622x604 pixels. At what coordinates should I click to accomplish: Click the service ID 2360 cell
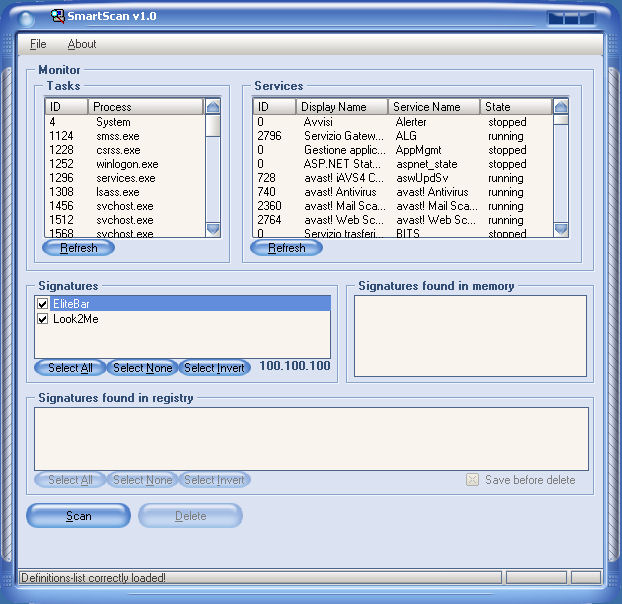point(269,206)
